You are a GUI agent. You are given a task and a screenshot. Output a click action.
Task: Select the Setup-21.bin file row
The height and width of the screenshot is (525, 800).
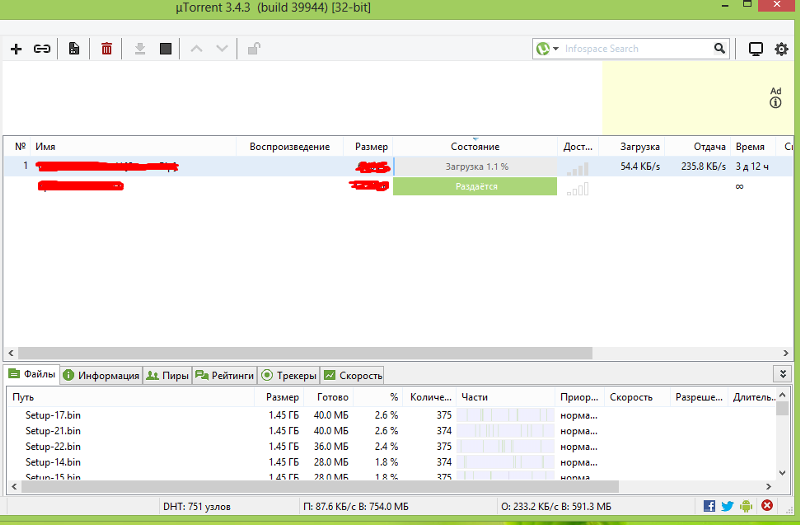[391, 431]
